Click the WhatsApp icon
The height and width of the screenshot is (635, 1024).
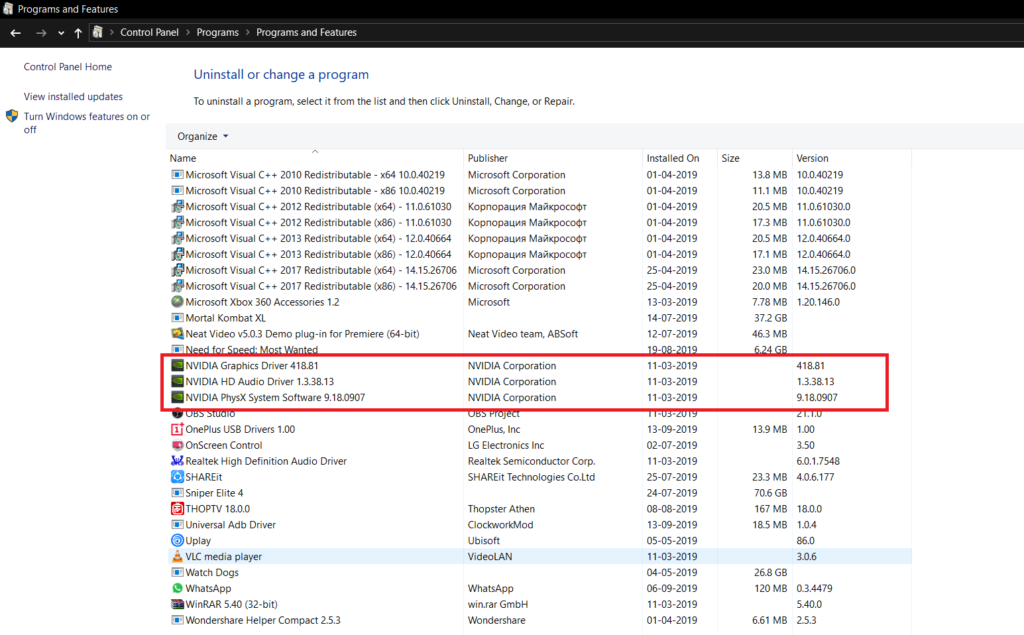point(177,588)
